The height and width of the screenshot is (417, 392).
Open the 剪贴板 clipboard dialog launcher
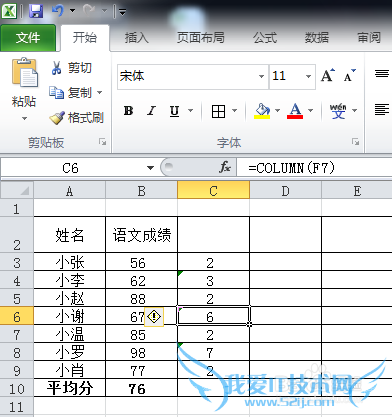103,142
